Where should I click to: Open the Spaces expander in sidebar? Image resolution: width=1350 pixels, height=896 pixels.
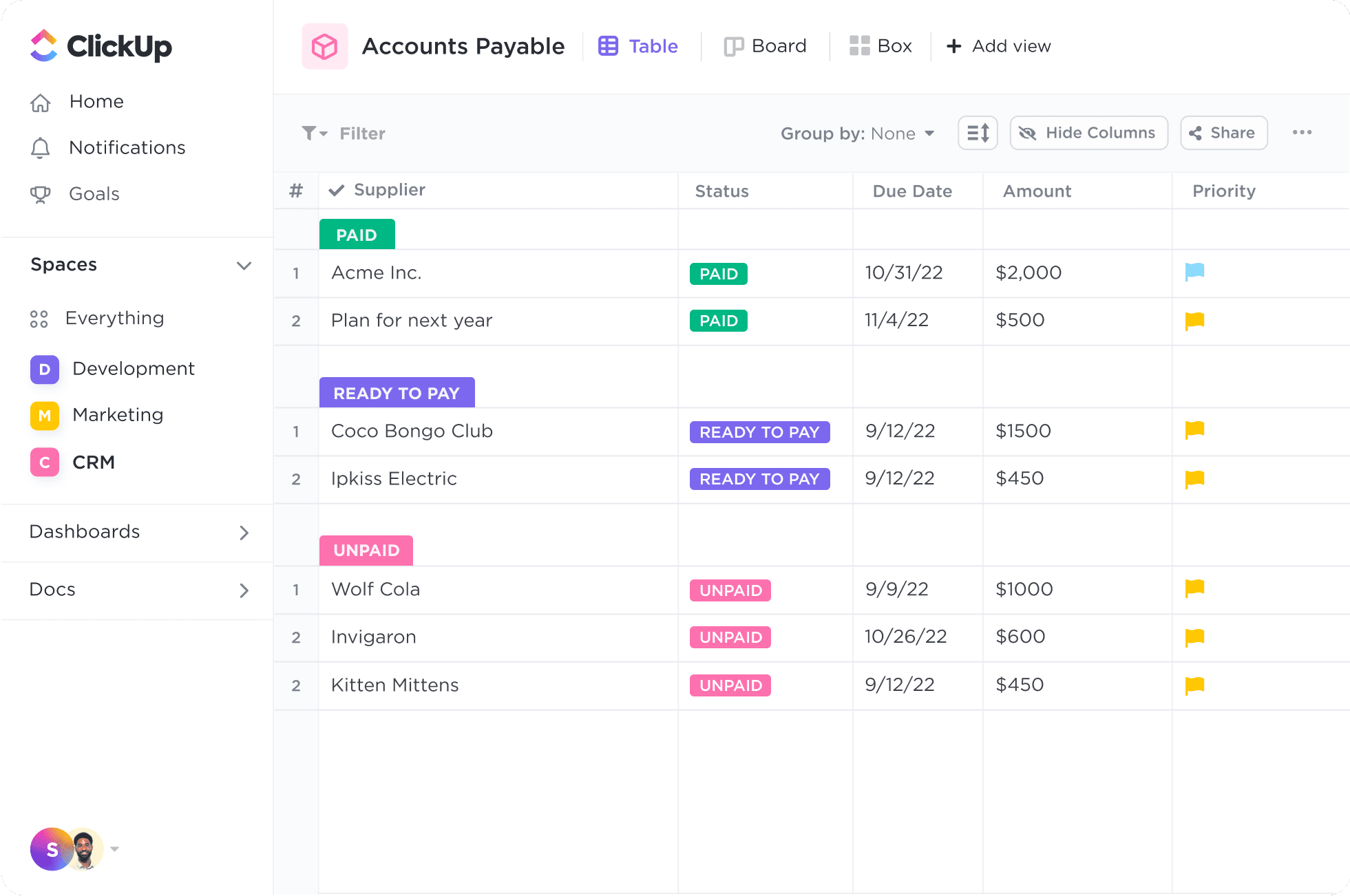[x=243, y=264]
